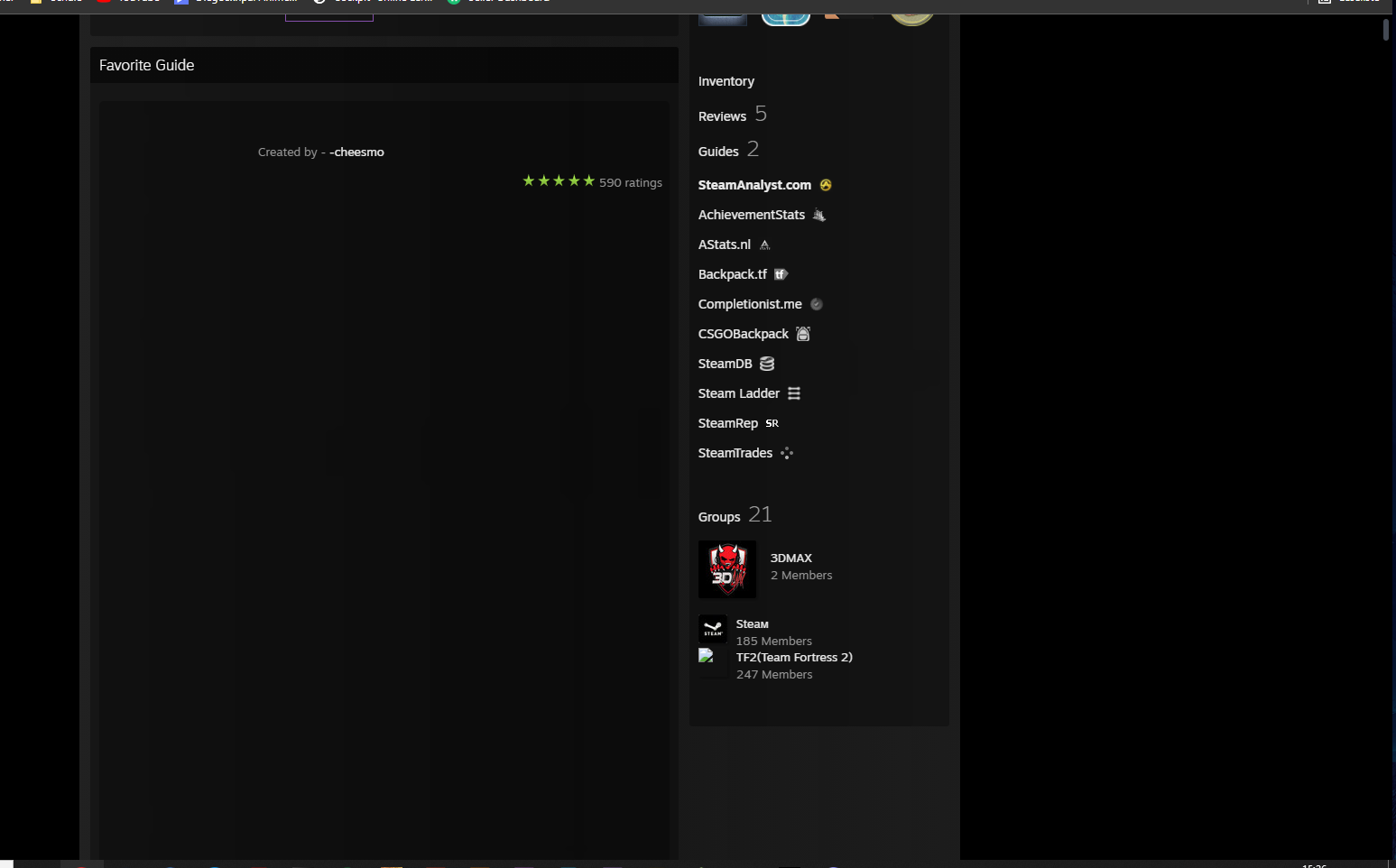Click the SteamTrades dots icon

(787, 453)
